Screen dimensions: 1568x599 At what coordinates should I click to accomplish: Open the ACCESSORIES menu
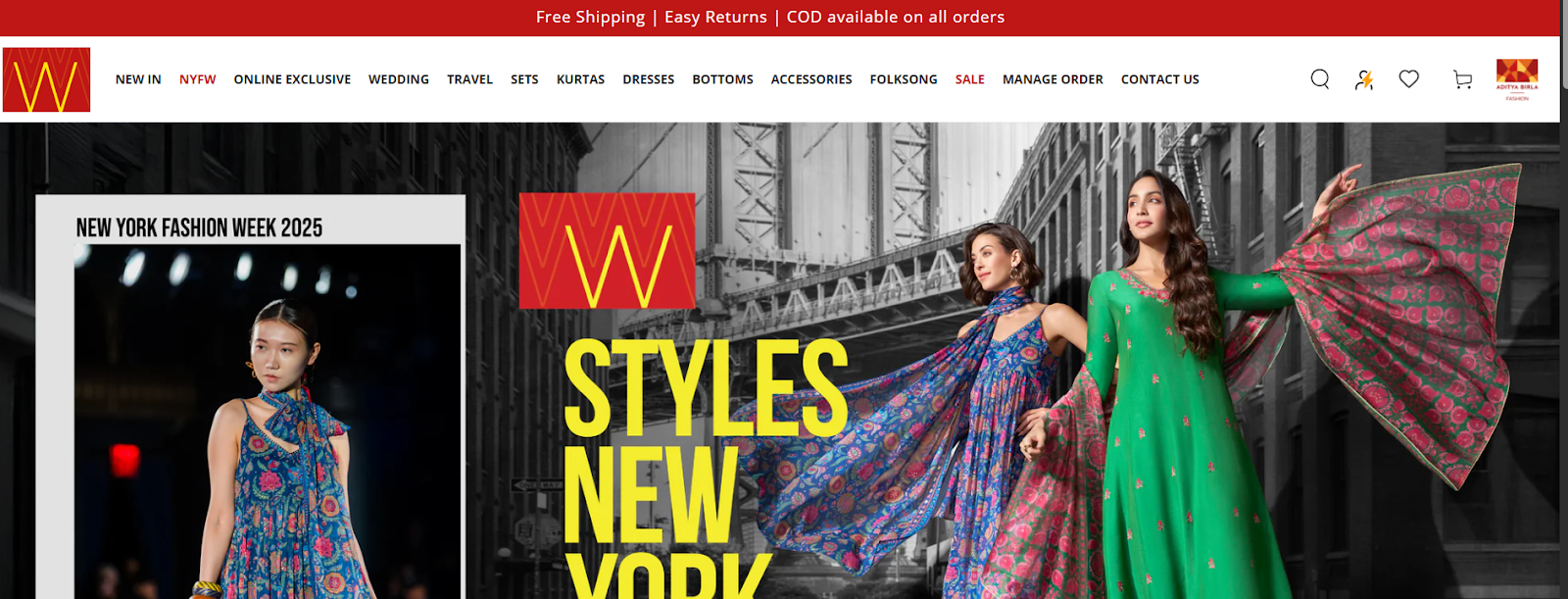point(811,79)
